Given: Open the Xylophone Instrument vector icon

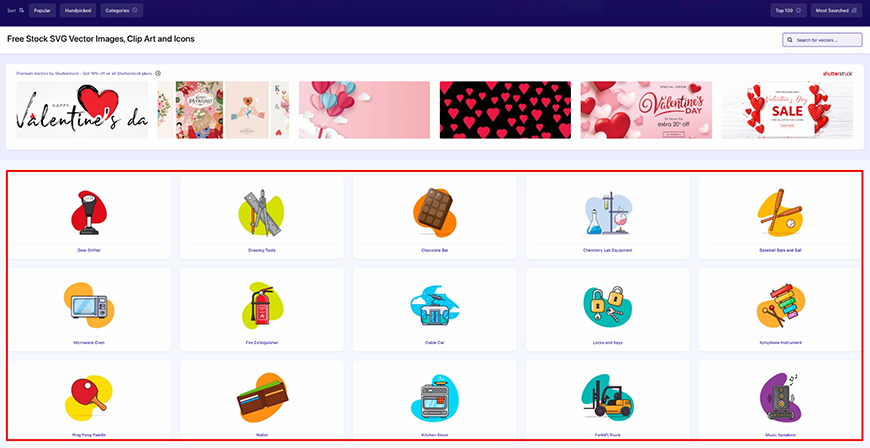Looking at the screenshot, I should (780, 307).
